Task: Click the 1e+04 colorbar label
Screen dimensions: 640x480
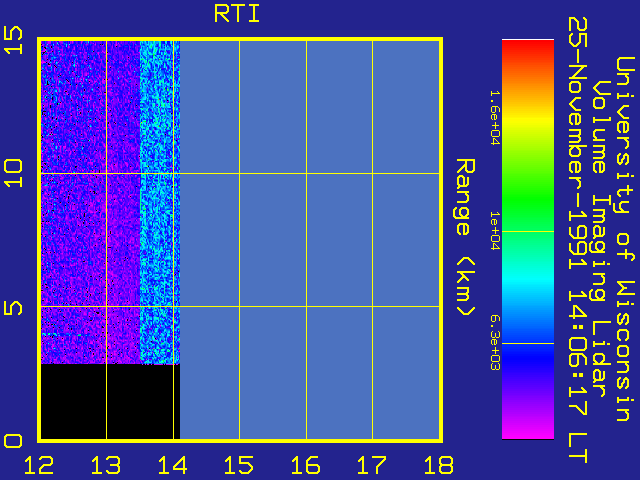Action: 495,231
